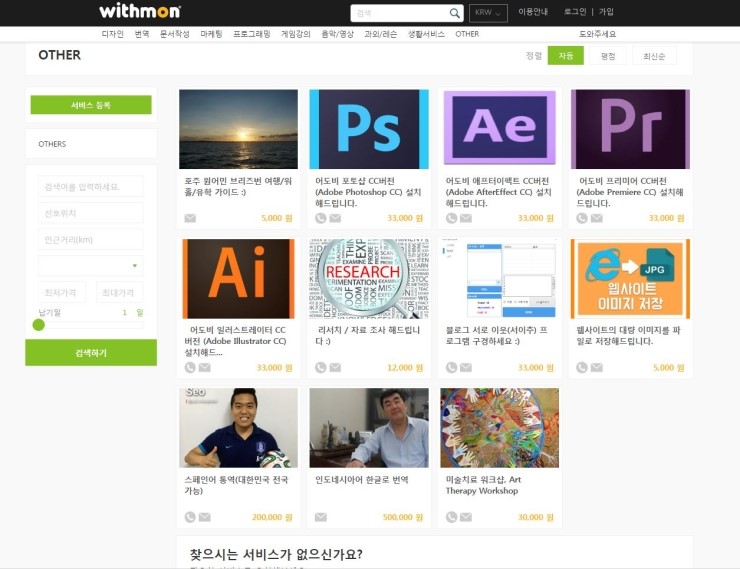Click mail icon on Adobe Illustrator CC card
This screenshot has height=569, width=740.
(204, 368)
